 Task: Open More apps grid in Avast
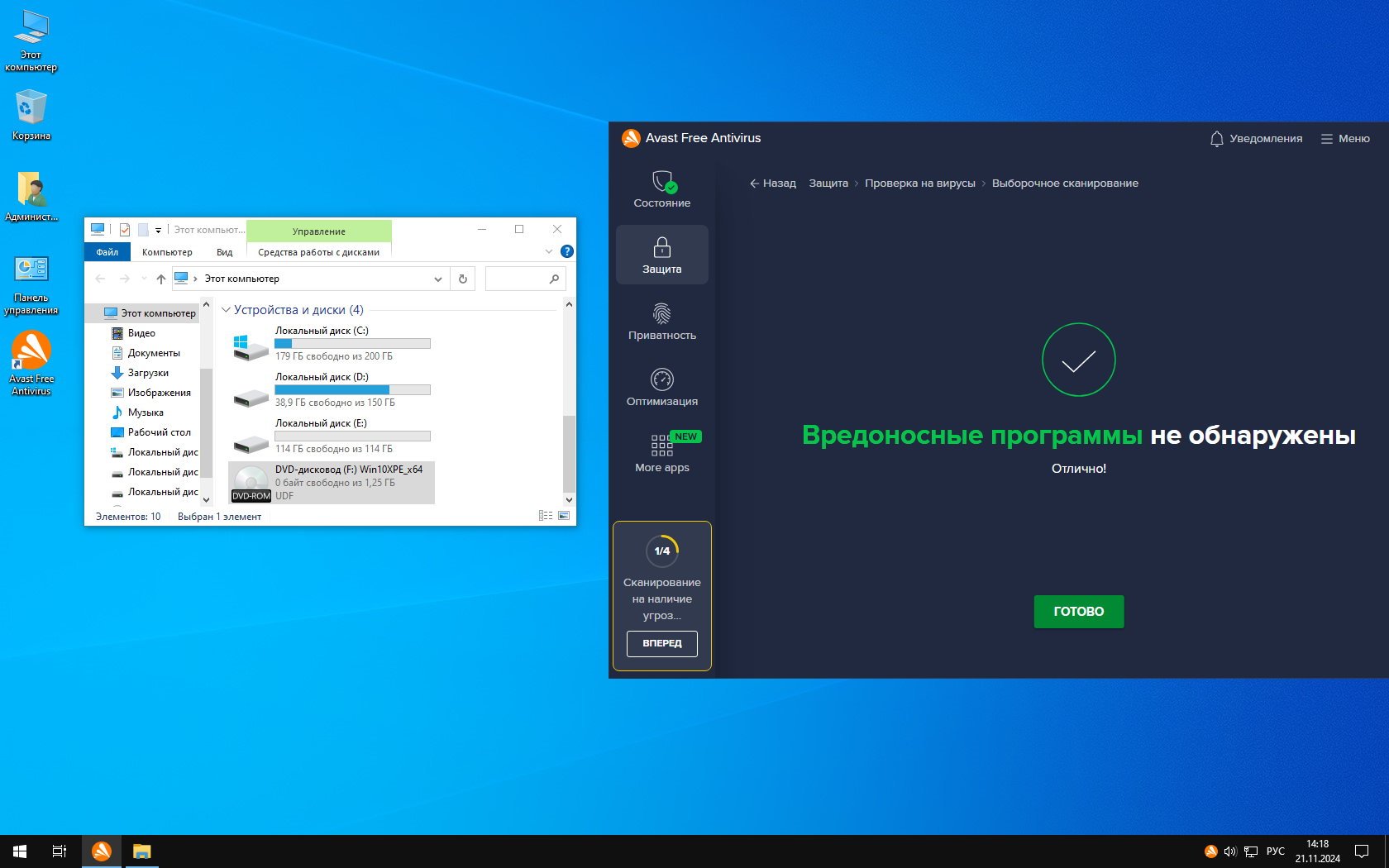661,453
